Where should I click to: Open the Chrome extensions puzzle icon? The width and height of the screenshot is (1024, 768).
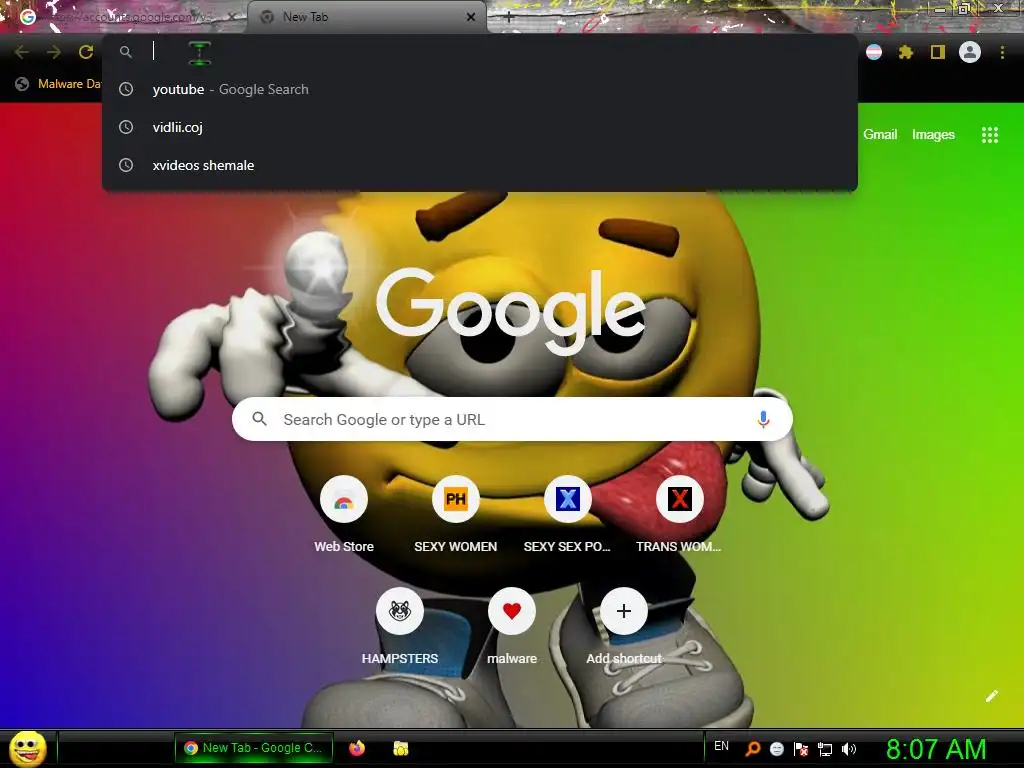[x=905, y=52]
